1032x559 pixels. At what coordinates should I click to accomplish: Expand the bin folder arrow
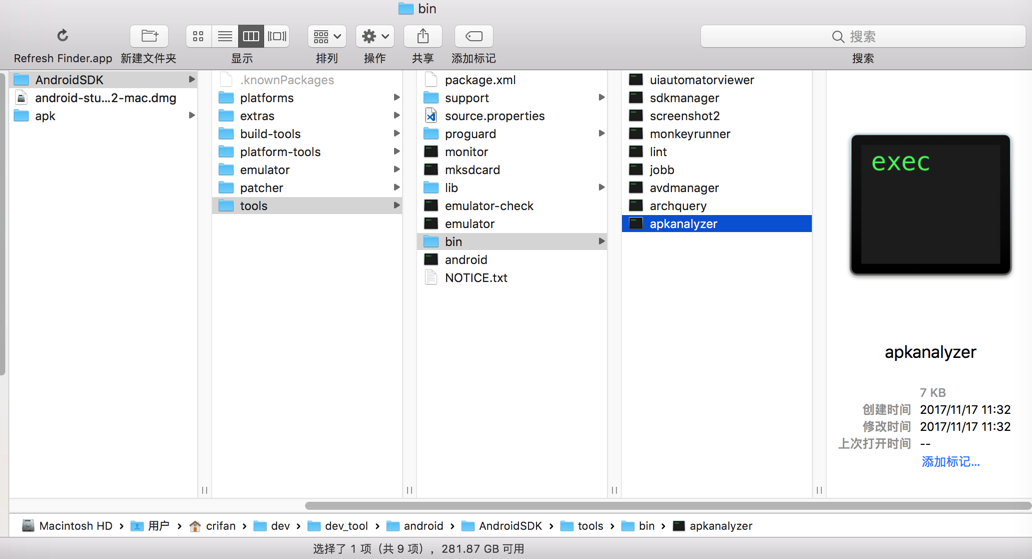[x=601, y=242]
